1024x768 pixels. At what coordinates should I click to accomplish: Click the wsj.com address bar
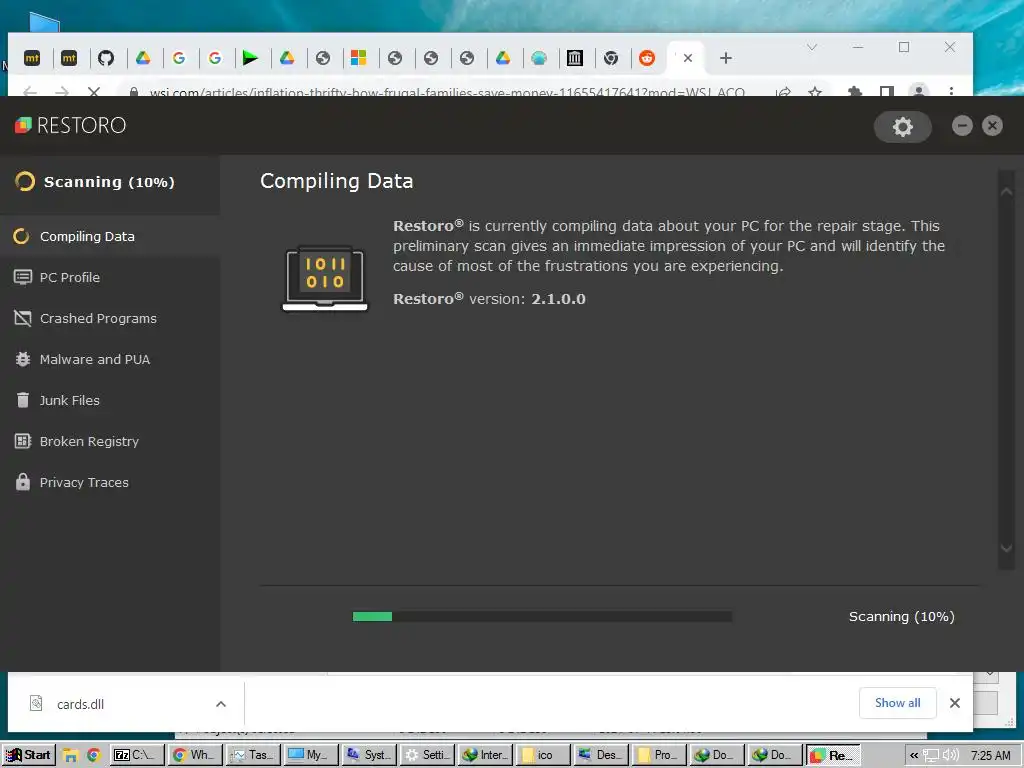click(447, 92)
